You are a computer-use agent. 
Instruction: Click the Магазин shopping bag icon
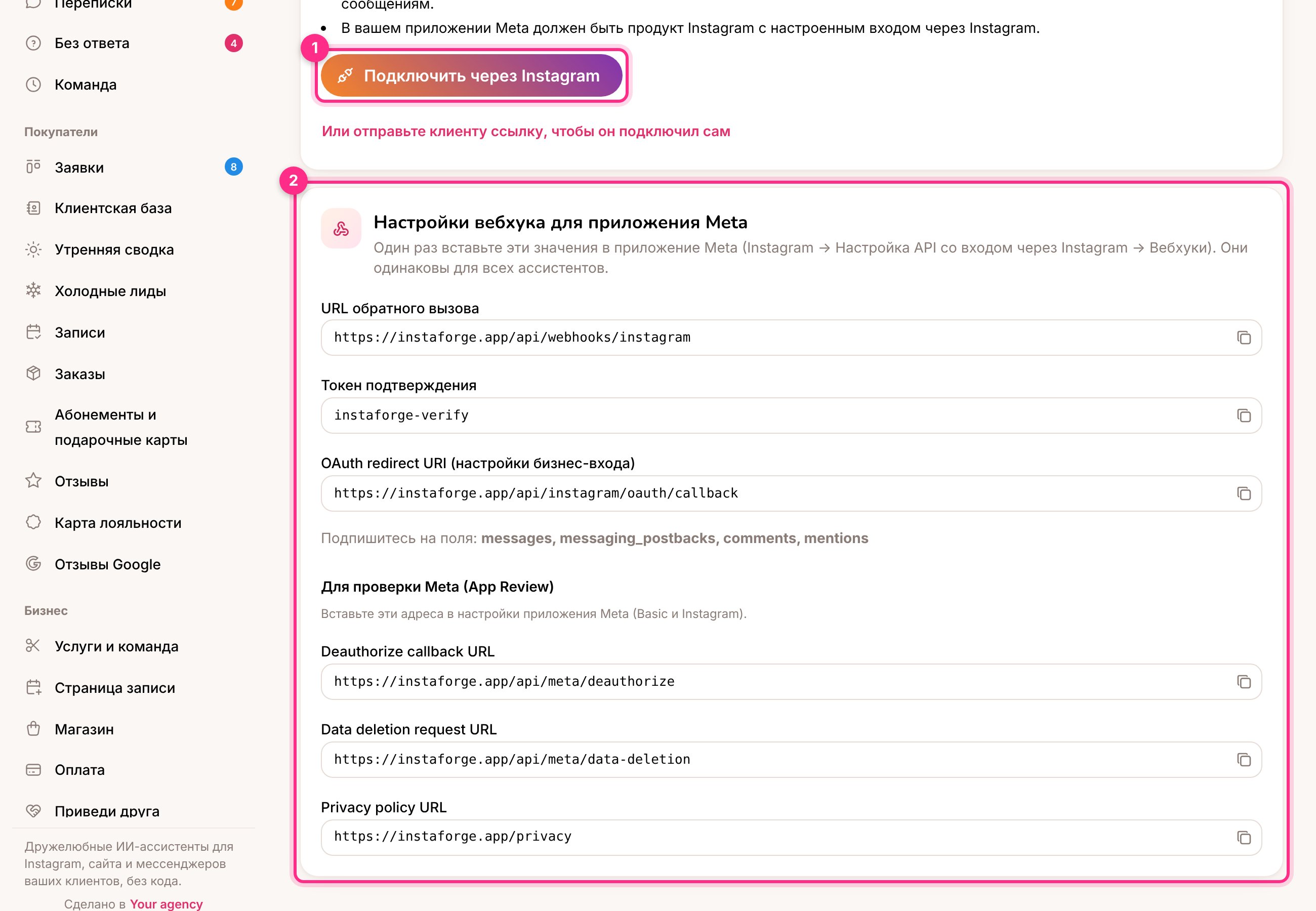tap(34, 729)
